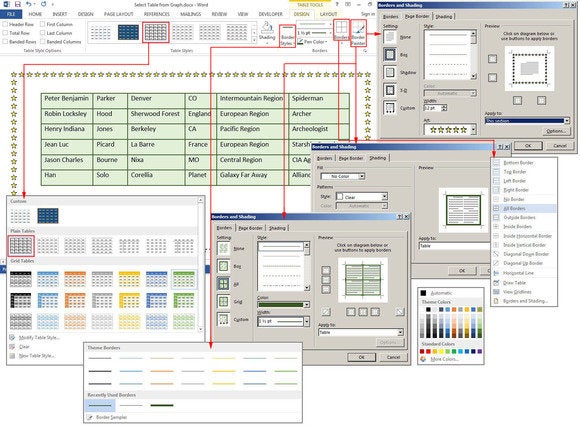Open Border Styles in the ribbon
The height and width of the screenshot is (426, 580).
tap(287, 36)
